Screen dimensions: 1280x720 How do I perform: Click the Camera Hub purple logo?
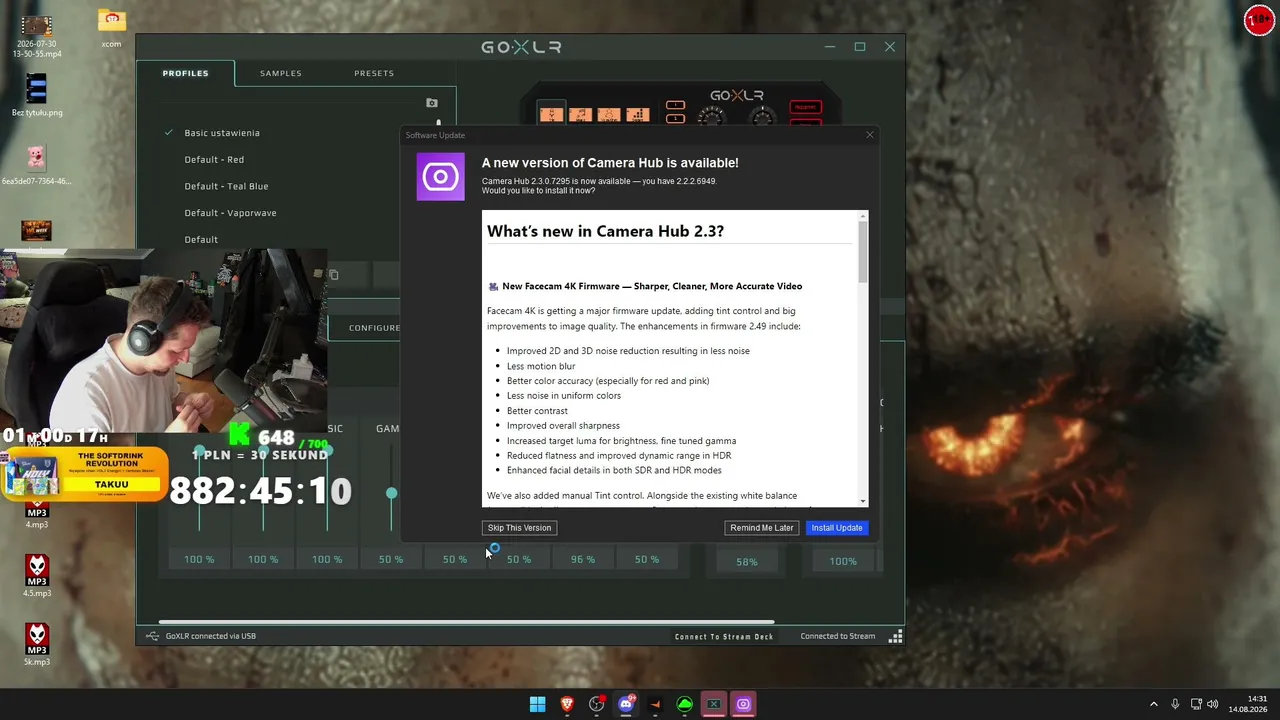coord(441,177)
